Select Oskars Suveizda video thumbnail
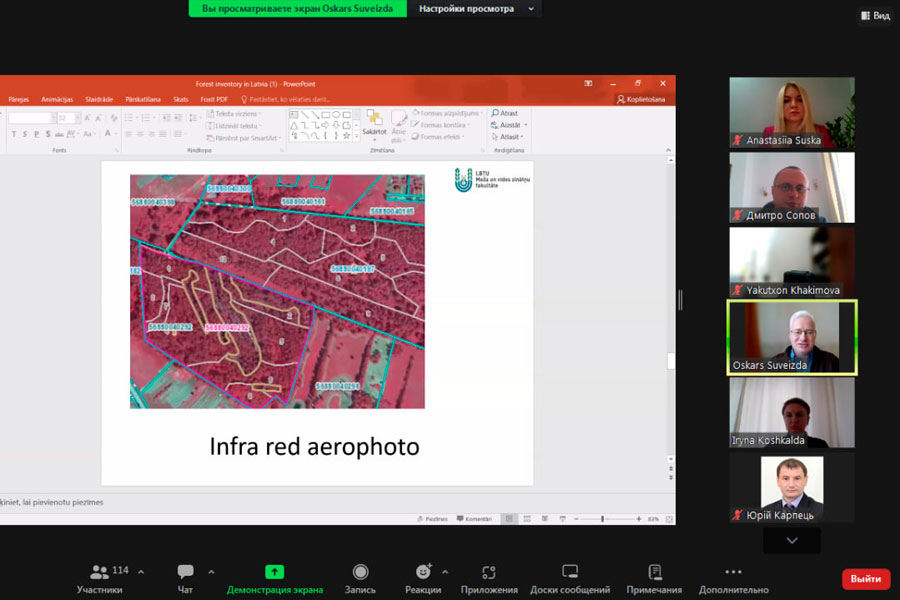Screen dimensions: 900x600 click(792, 338)
